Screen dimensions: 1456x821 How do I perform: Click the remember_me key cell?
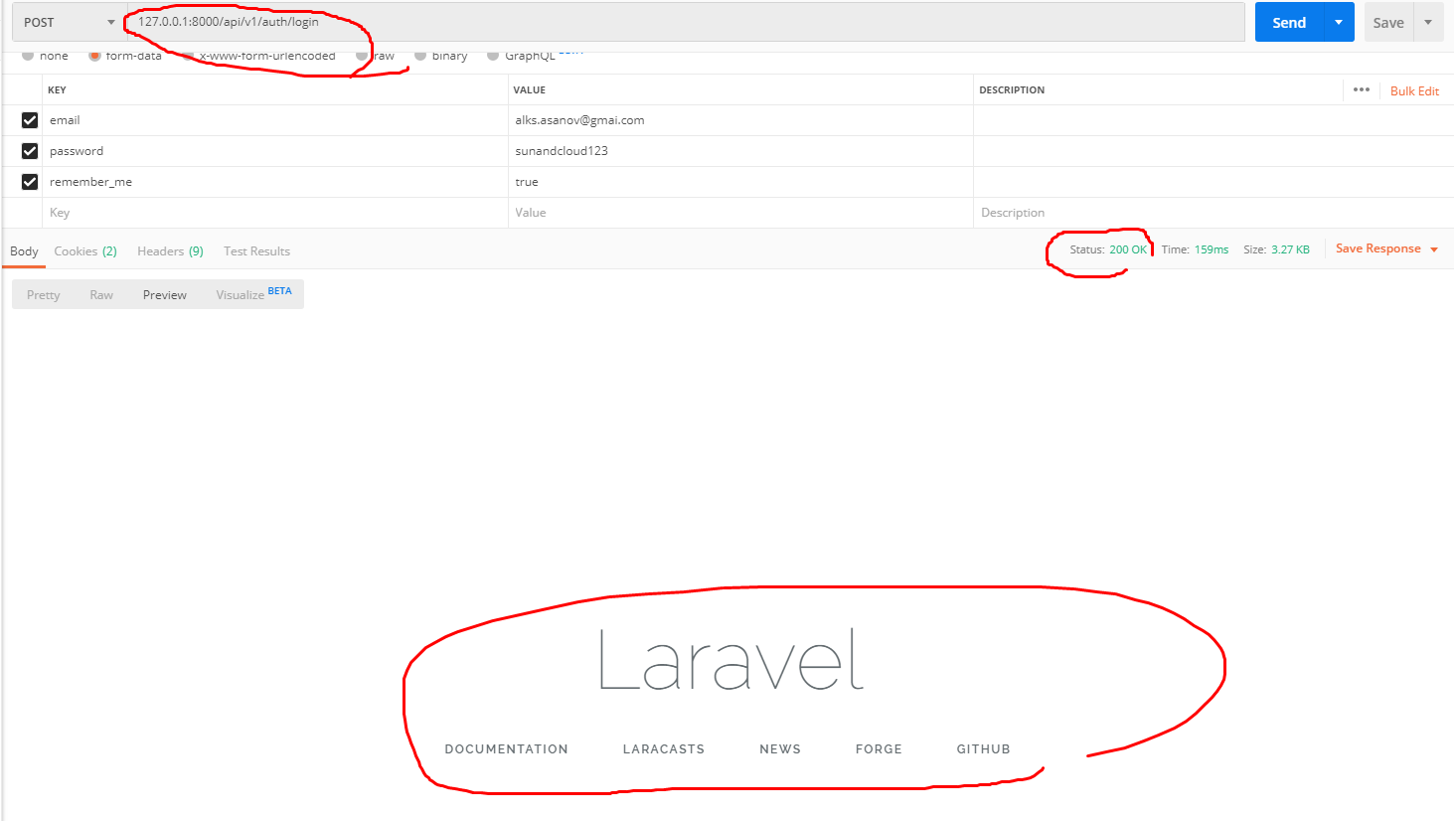(x=275, y=182)
